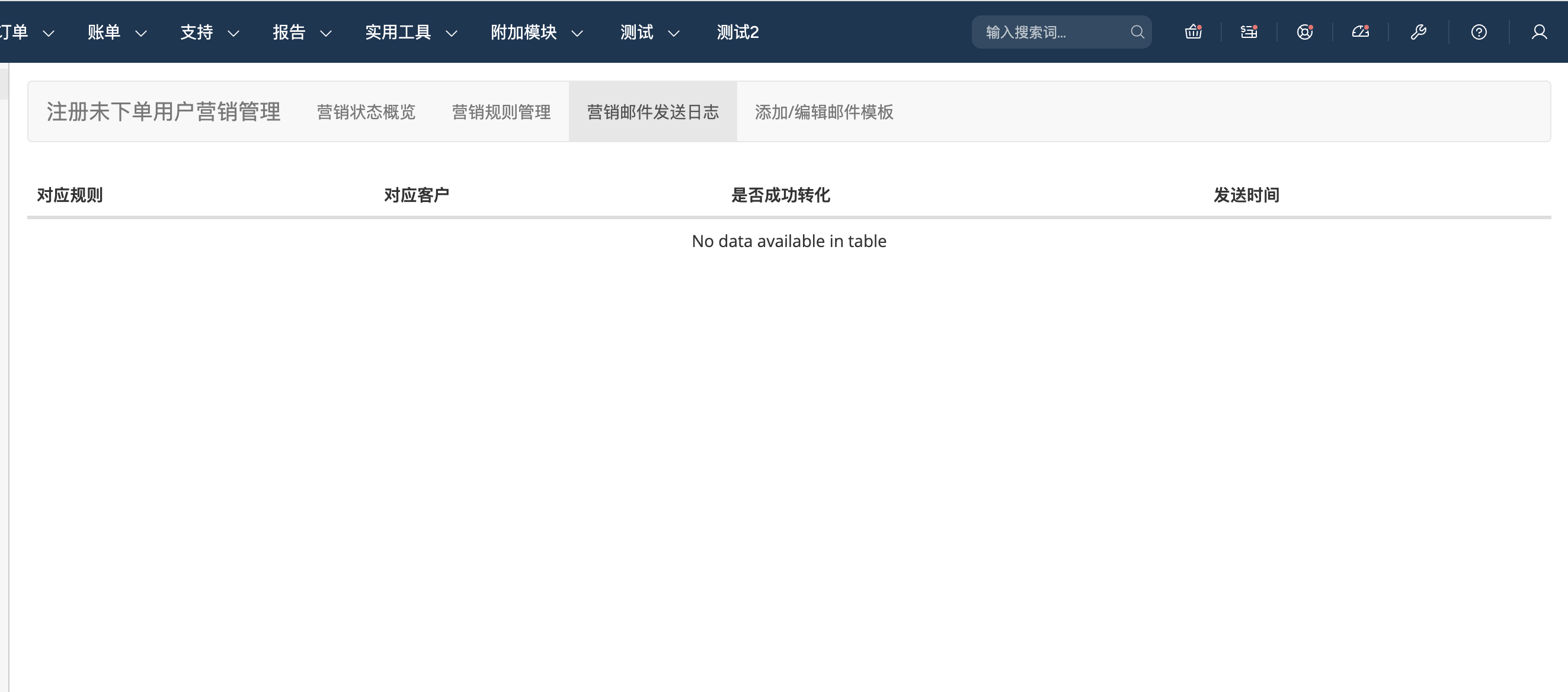The height and width of the screenshot is (692, 1568).
Task: Open the user account profile icon
Action: click(x=1539, y=31)
